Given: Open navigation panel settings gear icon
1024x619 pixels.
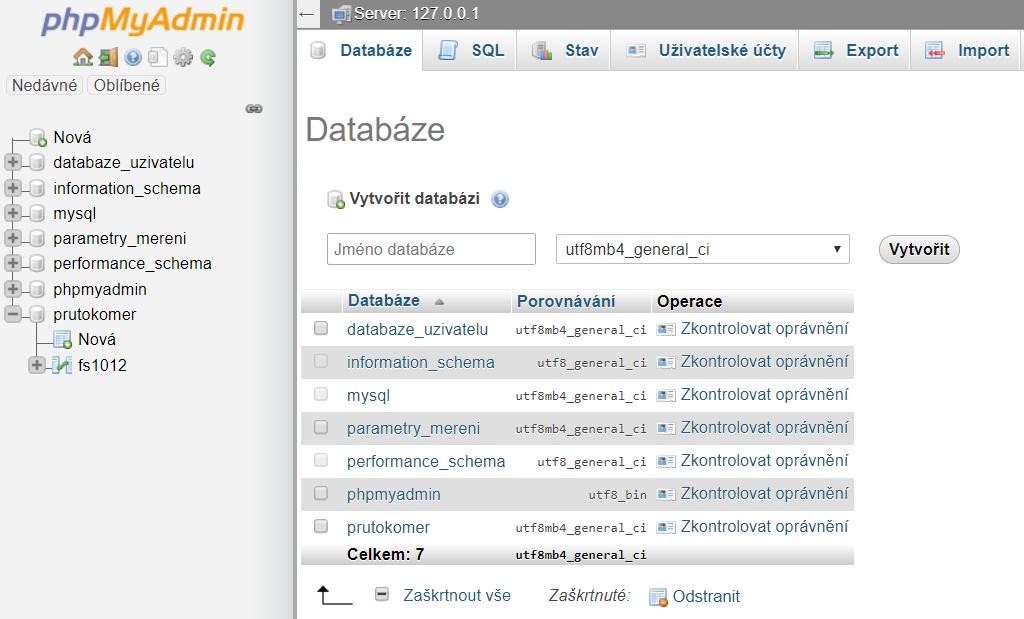Looking at the screenshot, I should point(183,57).
